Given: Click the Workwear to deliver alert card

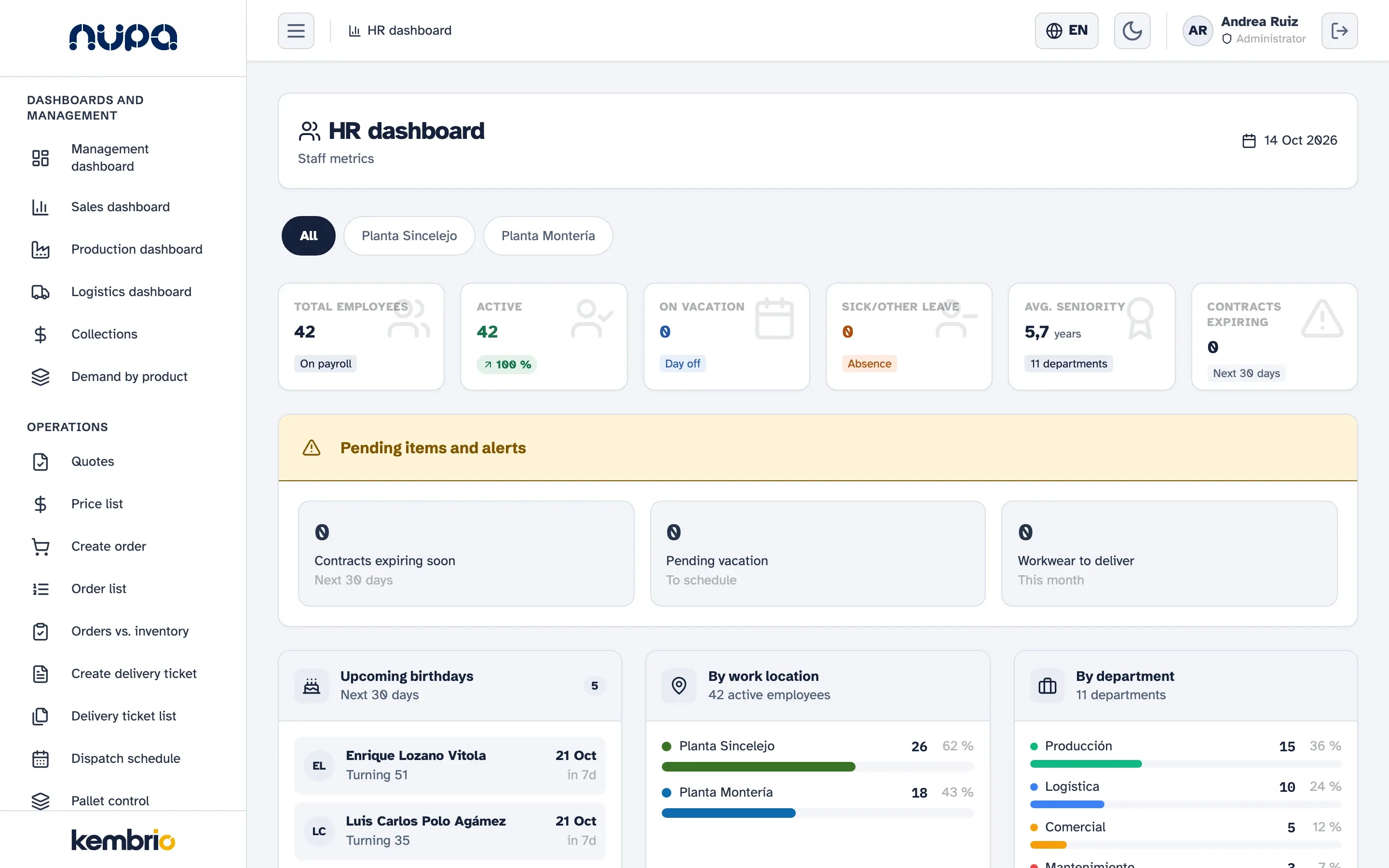Looking at the screenshot, I should (1169, 554).
